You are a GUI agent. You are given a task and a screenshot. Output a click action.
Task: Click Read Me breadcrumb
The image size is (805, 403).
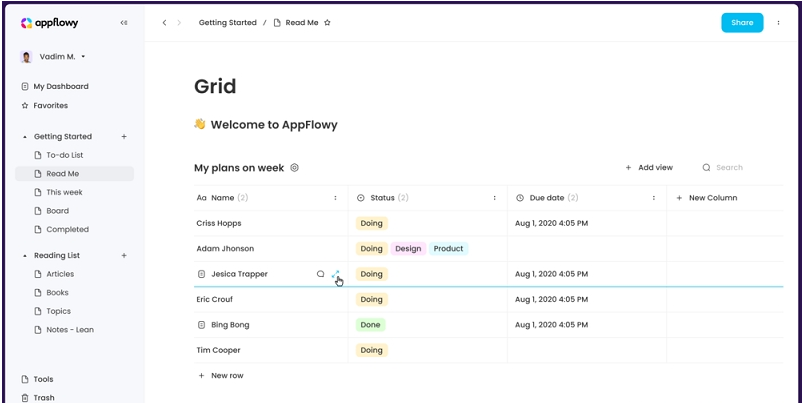(x=296, y=23)
